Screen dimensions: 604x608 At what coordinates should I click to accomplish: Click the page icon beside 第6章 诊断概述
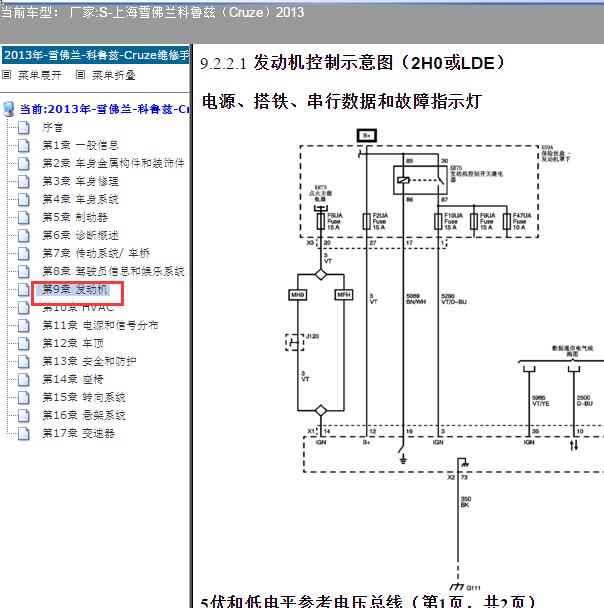(24, 235)
